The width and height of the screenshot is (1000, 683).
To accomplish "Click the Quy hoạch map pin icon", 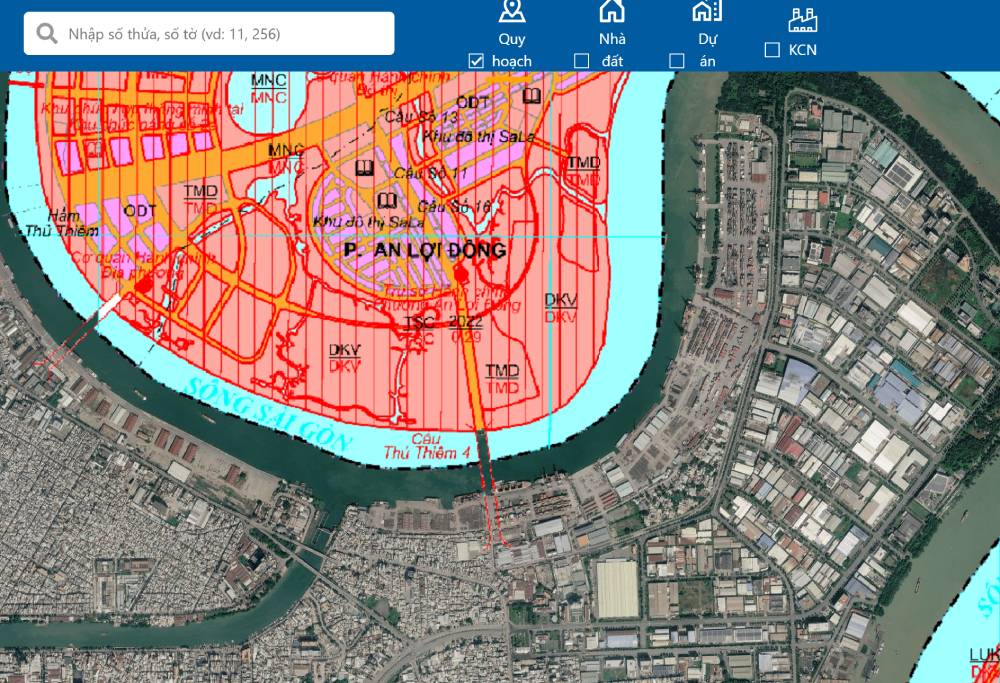I will [512, 12].
